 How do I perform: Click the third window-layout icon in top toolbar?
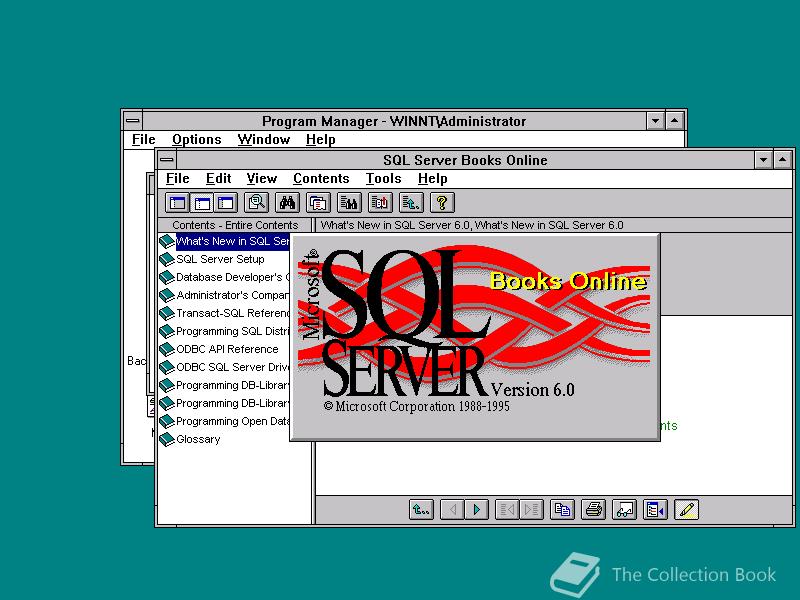pyautogui.click(x=226, y=203)
